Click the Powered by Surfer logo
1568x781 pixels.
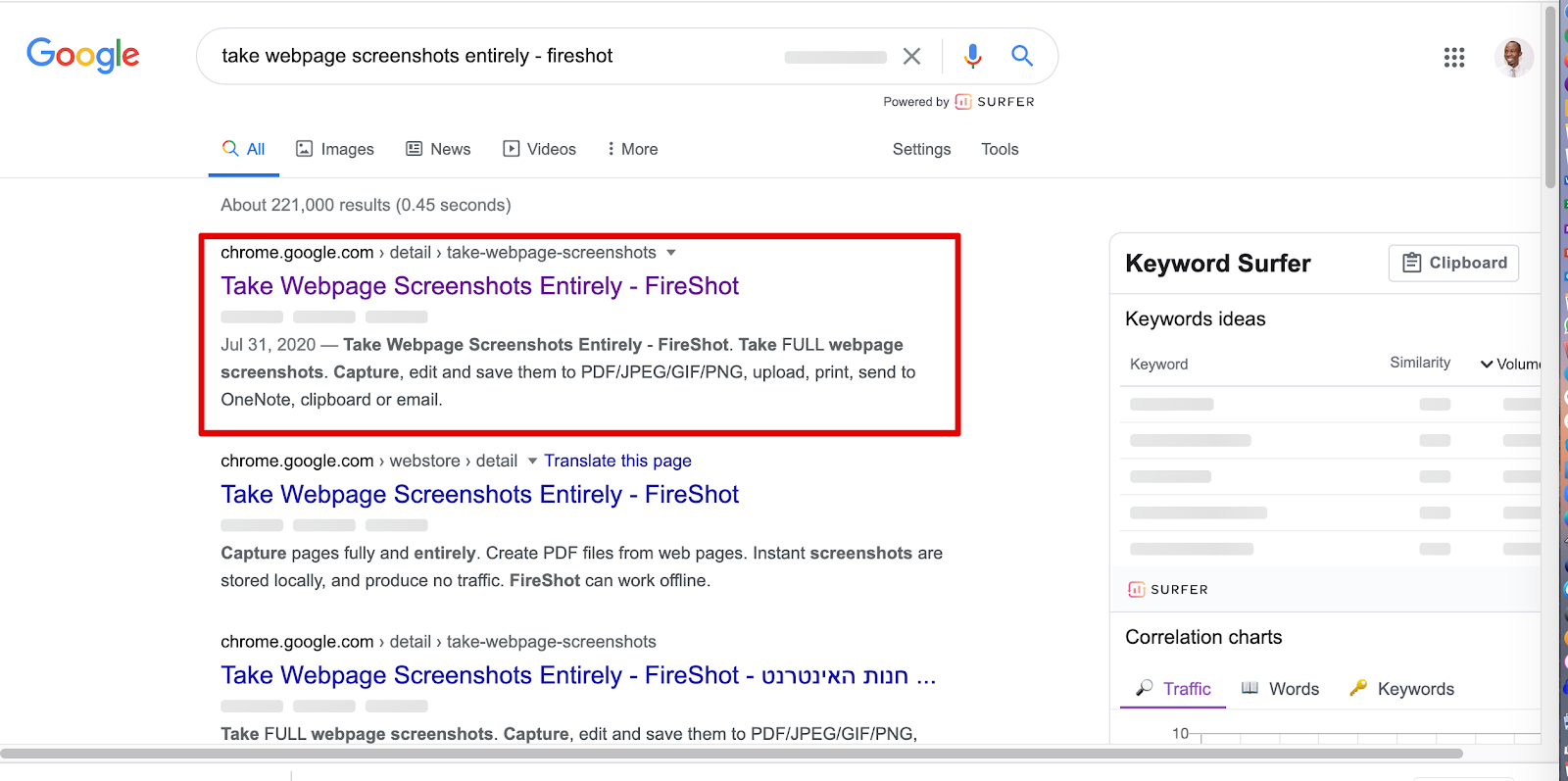coord(995,102)
